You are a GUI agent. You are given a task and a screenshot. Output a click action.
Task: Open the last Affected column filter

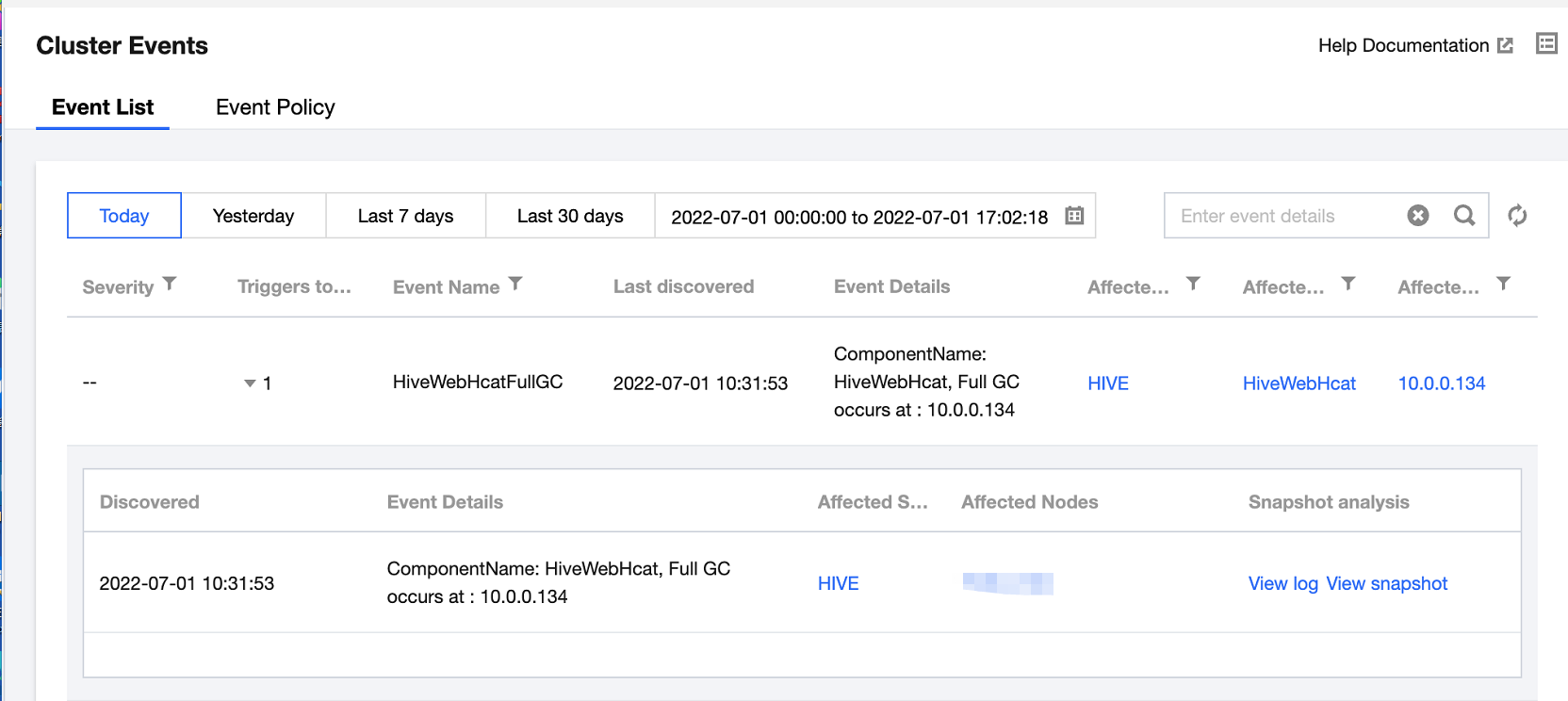[x=1504, y=284]
